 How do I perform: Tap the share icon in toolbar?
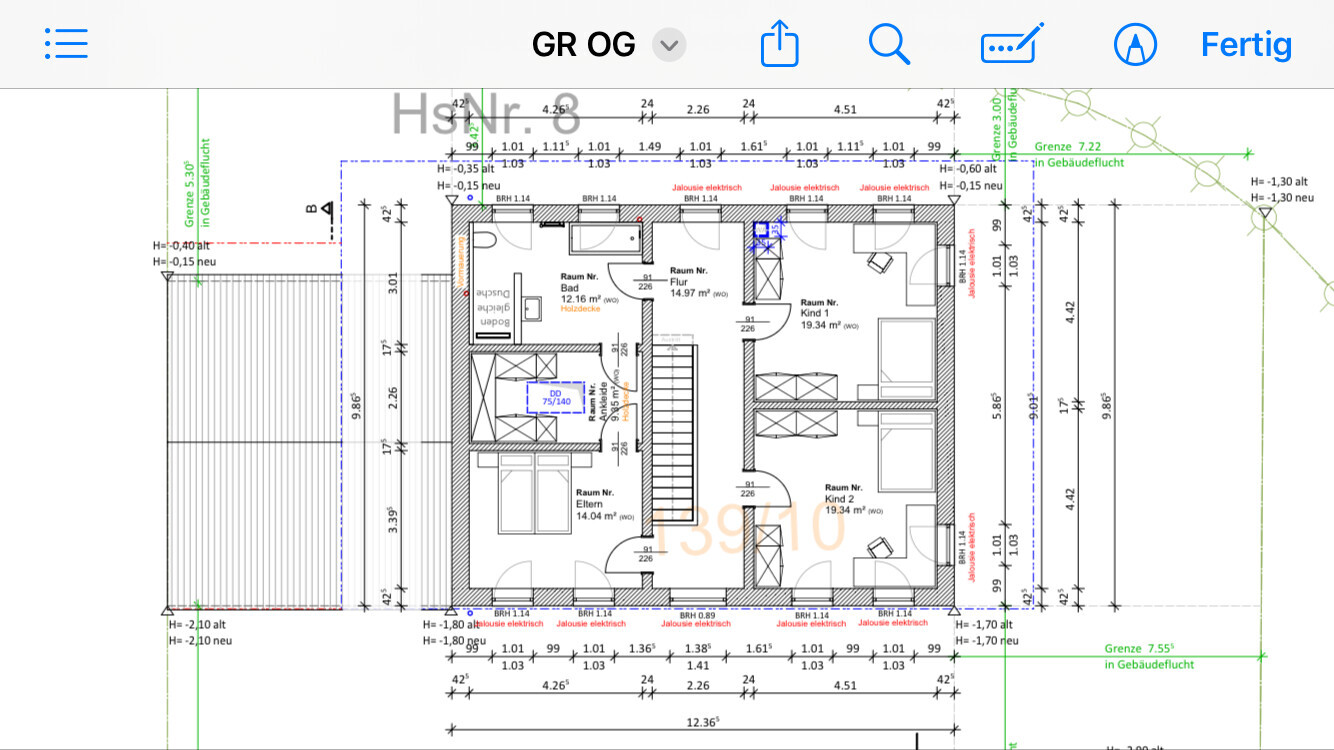point(779,44)
